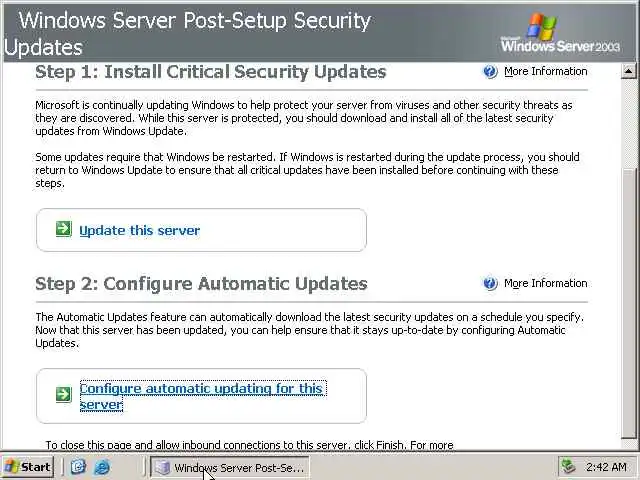The height and width of the screenshot is (480, 640).
Task: Click the green arrow beside Update this server
Action: pos(63,230)
